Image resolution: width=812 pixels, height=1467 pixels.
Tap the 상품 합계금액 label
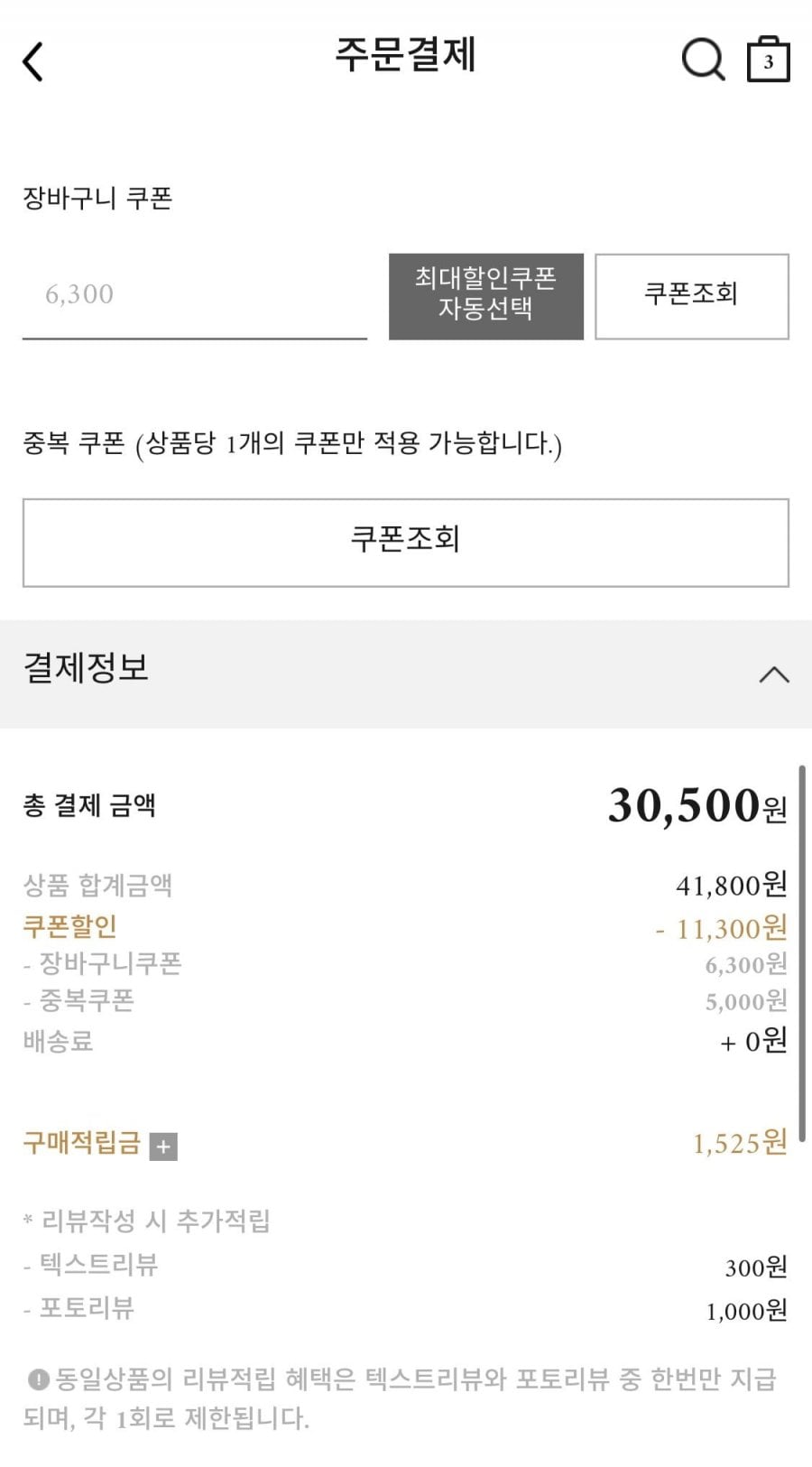click(97, 885)
